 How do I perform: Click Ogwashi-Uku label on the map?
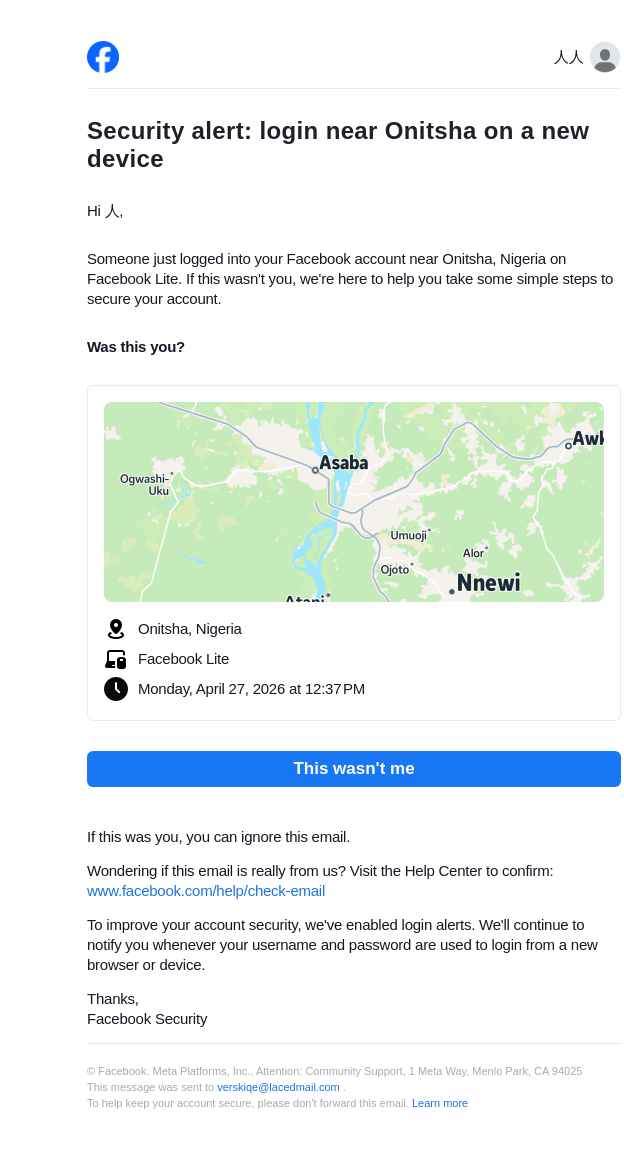(x=145, y=485)
